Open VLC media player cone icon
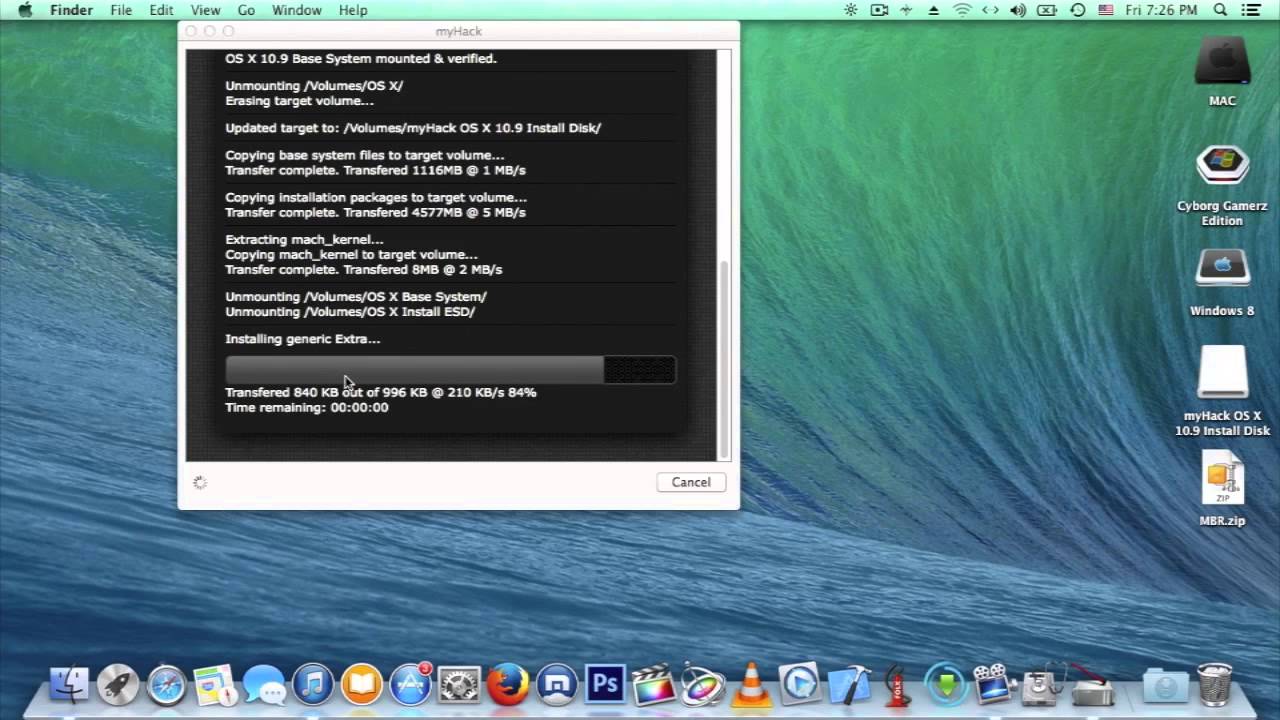 751,685
